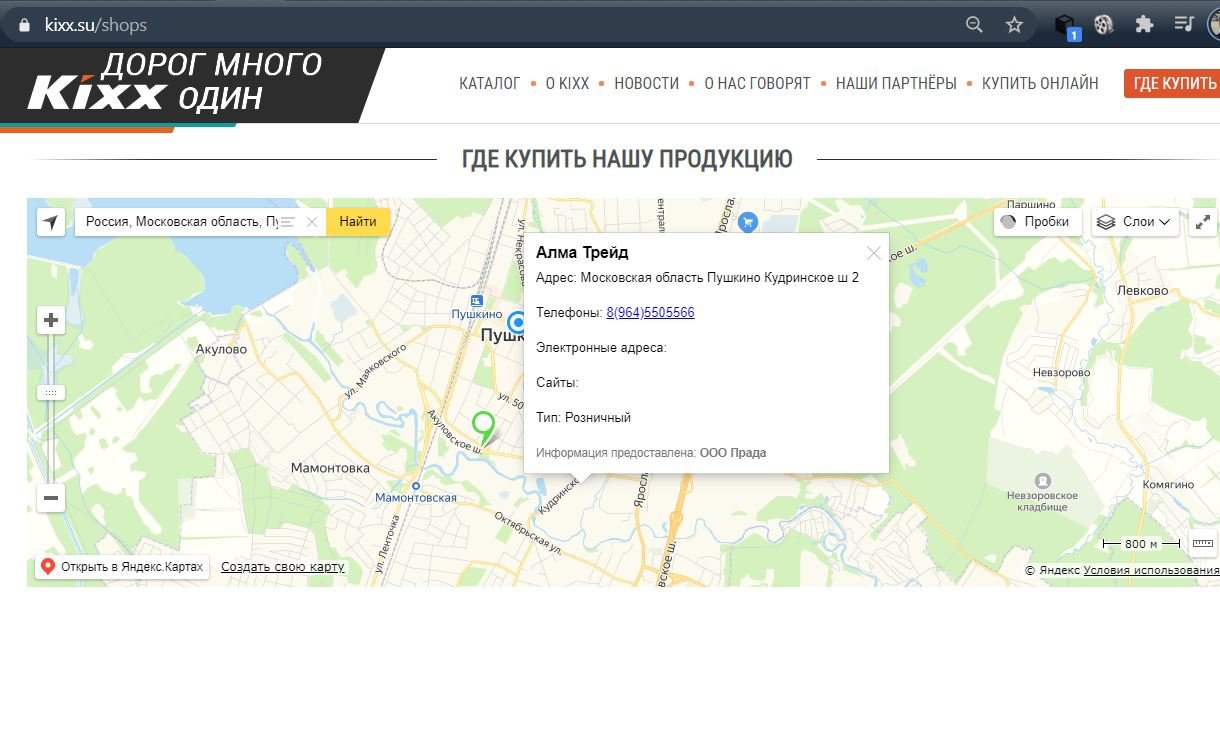Click Создать свою карту link

(283, 567)
